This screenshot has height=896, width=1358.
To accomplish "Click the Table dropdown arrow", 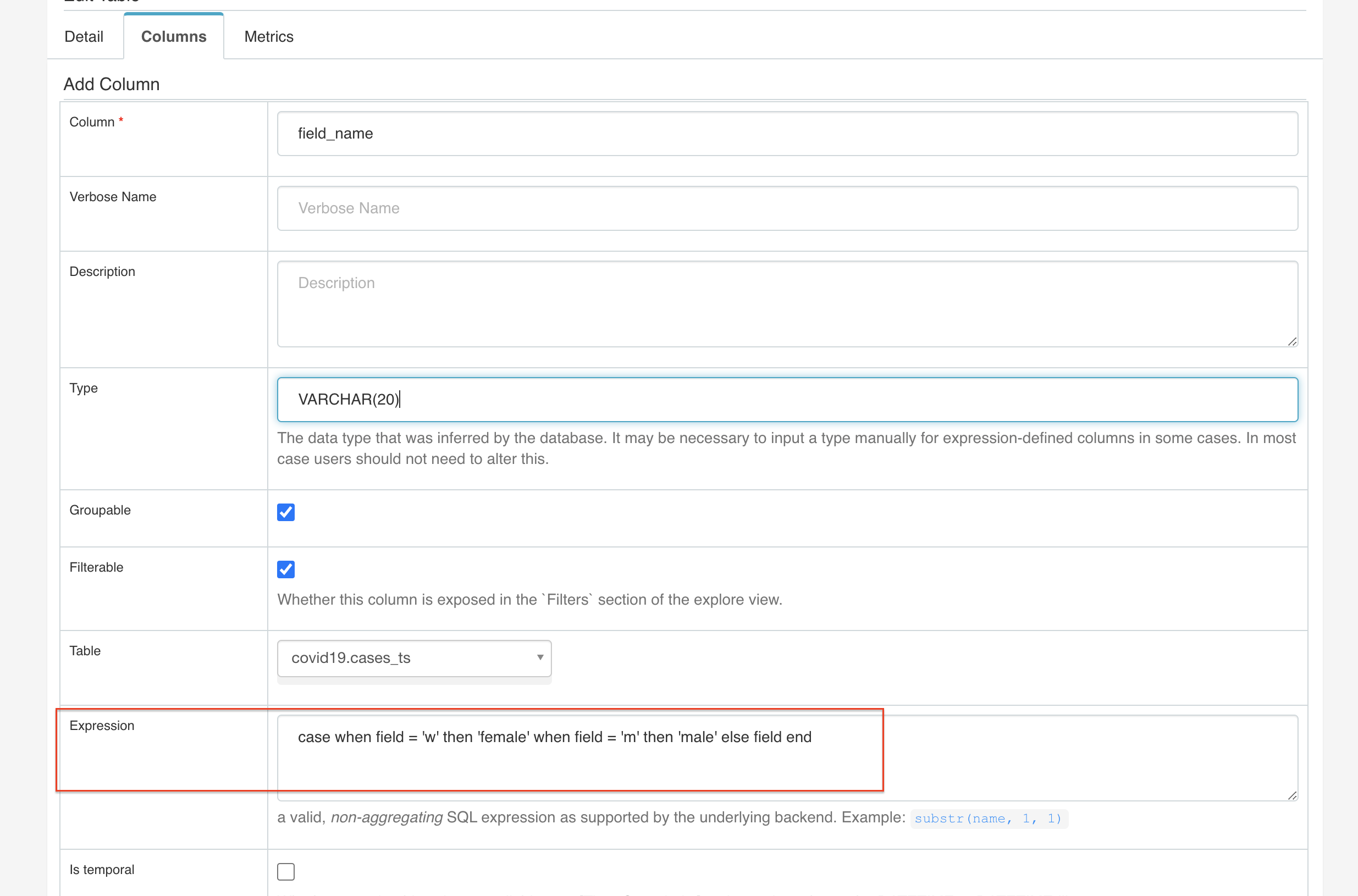I will [540, 658].
